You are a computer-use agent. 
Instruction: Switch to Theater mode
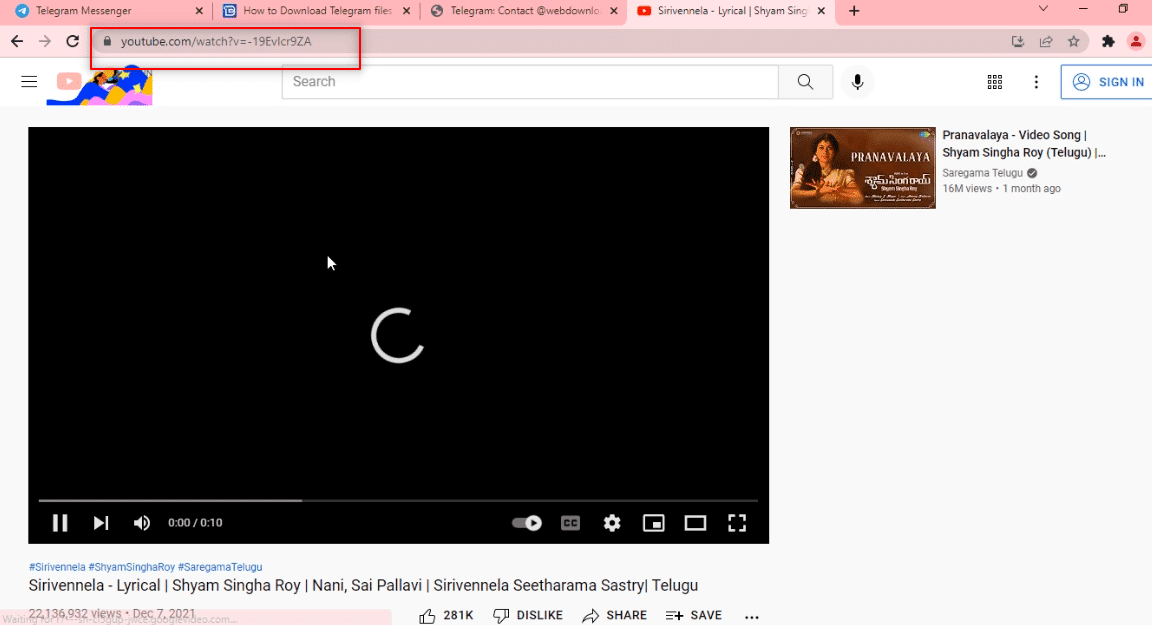tap(695, 522)
